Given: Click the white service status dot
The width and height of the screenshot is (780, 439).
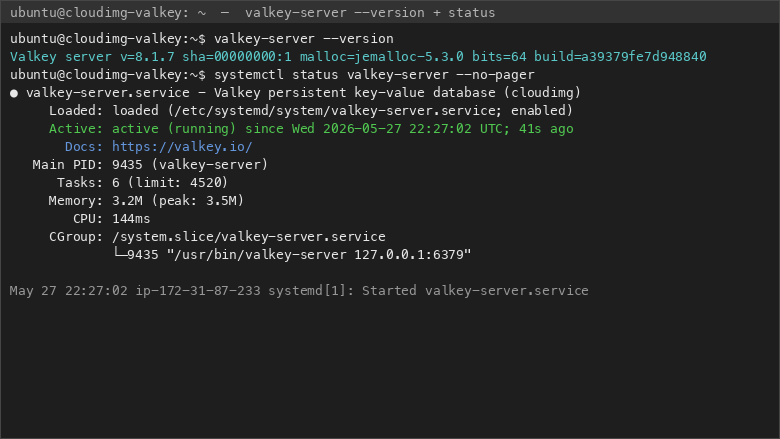Looking at the screenshot, I should [x=14, y=93].
